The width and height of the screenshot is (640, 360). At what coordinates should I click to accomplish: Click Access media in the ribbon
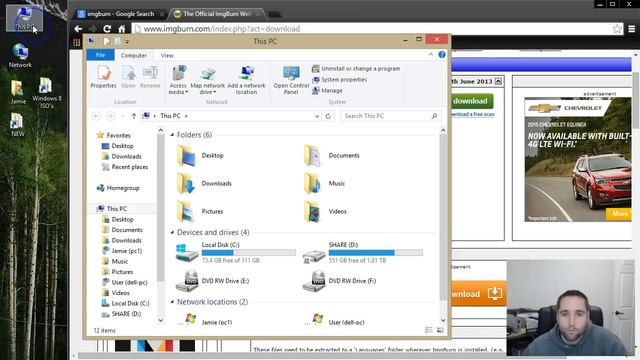[178, 80]
